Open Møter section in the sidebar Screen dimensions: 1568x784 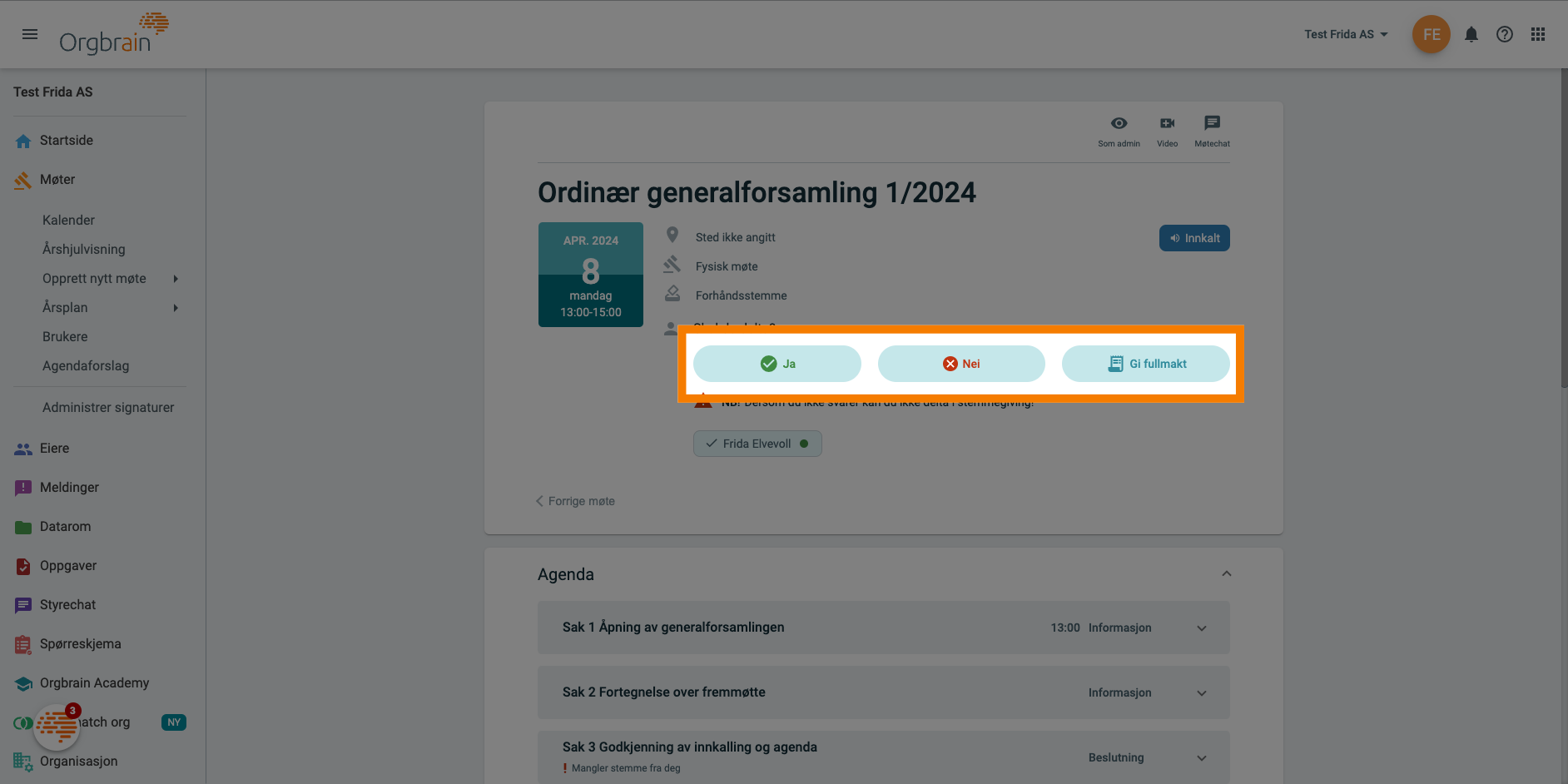point(57,179)
